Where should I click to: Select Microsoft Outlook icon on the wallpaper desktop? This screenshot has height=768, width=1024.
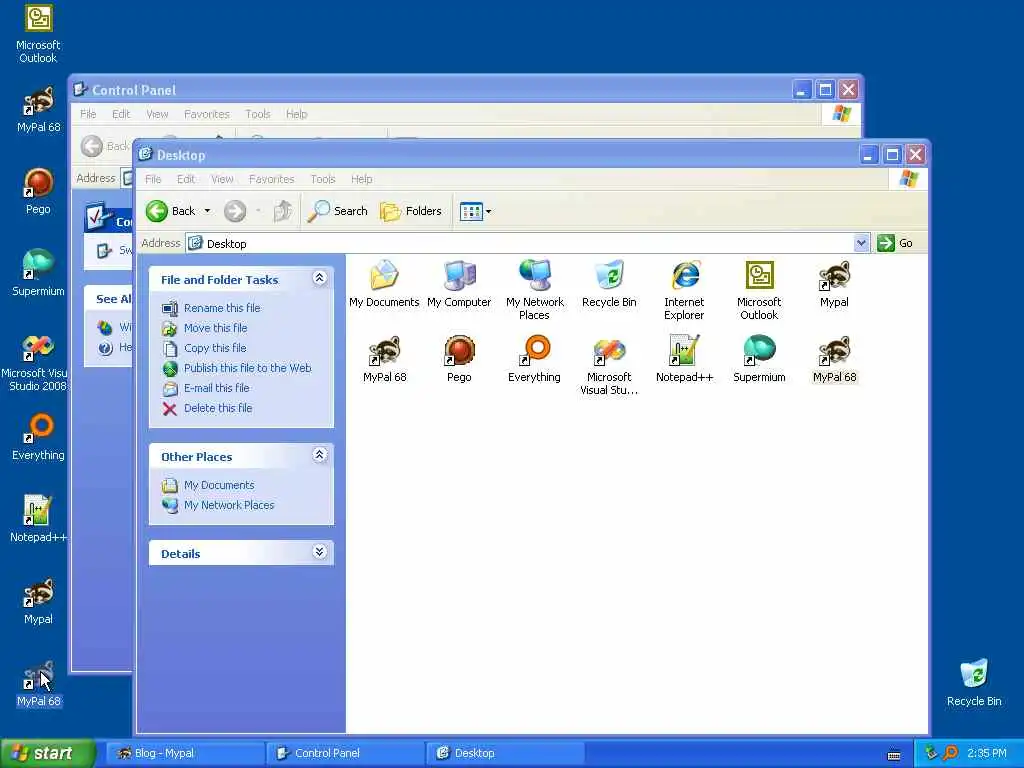pos(38,33)
